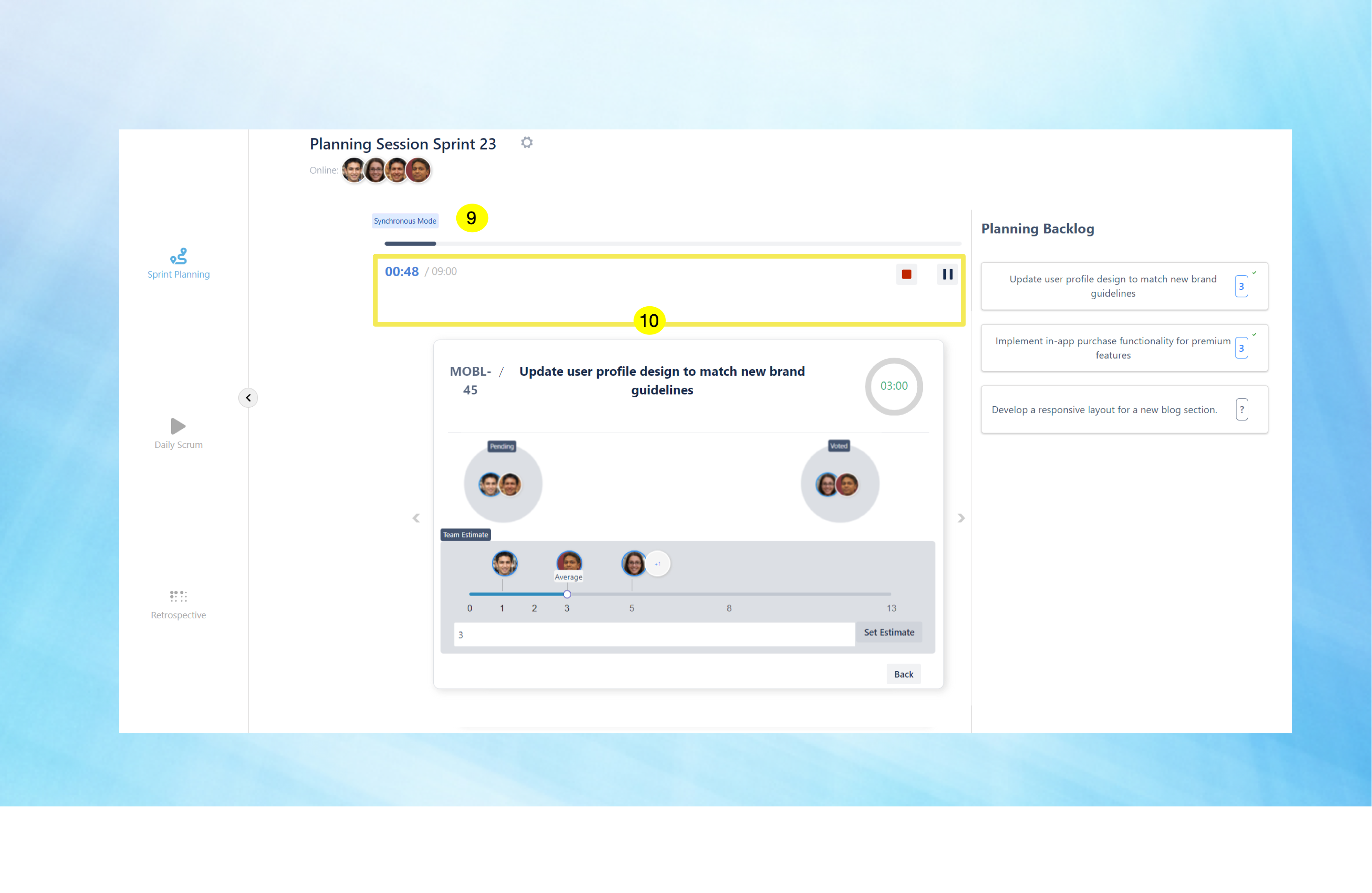Stop the session timer with red square
Viewport: 1372px width, 893px height.
[905, 274]
